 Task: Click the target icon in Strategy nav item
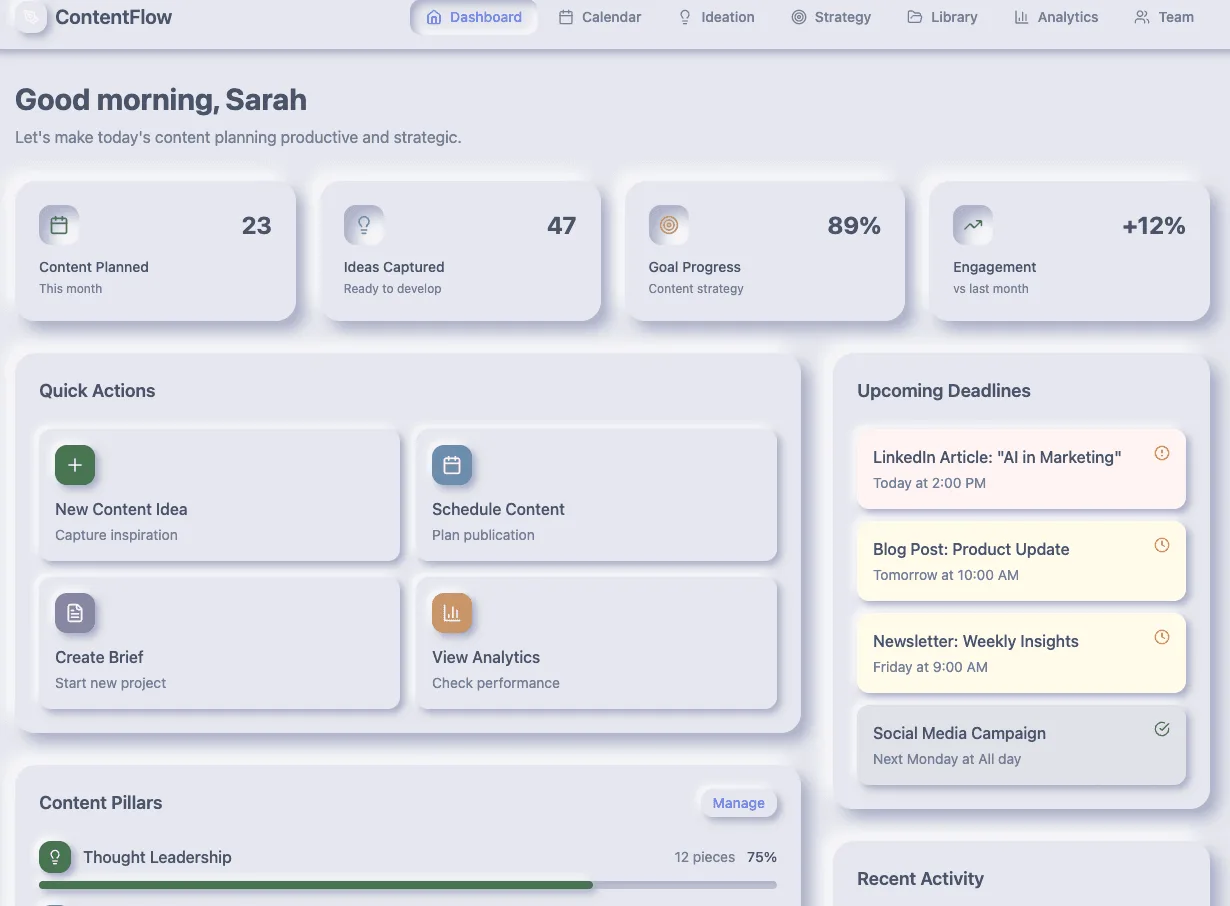pos(799,17)
